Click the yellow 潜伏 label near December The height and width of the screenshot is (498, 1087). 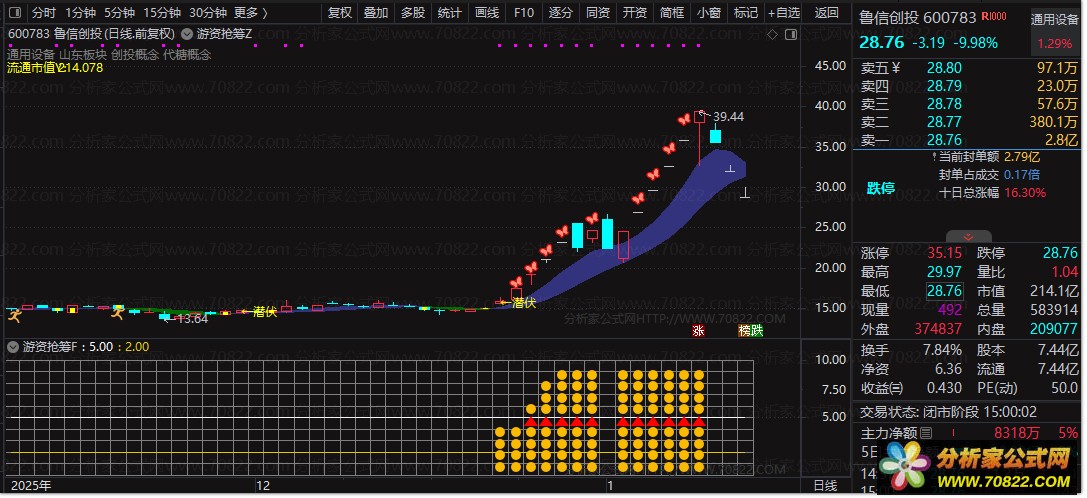(265, 311)
